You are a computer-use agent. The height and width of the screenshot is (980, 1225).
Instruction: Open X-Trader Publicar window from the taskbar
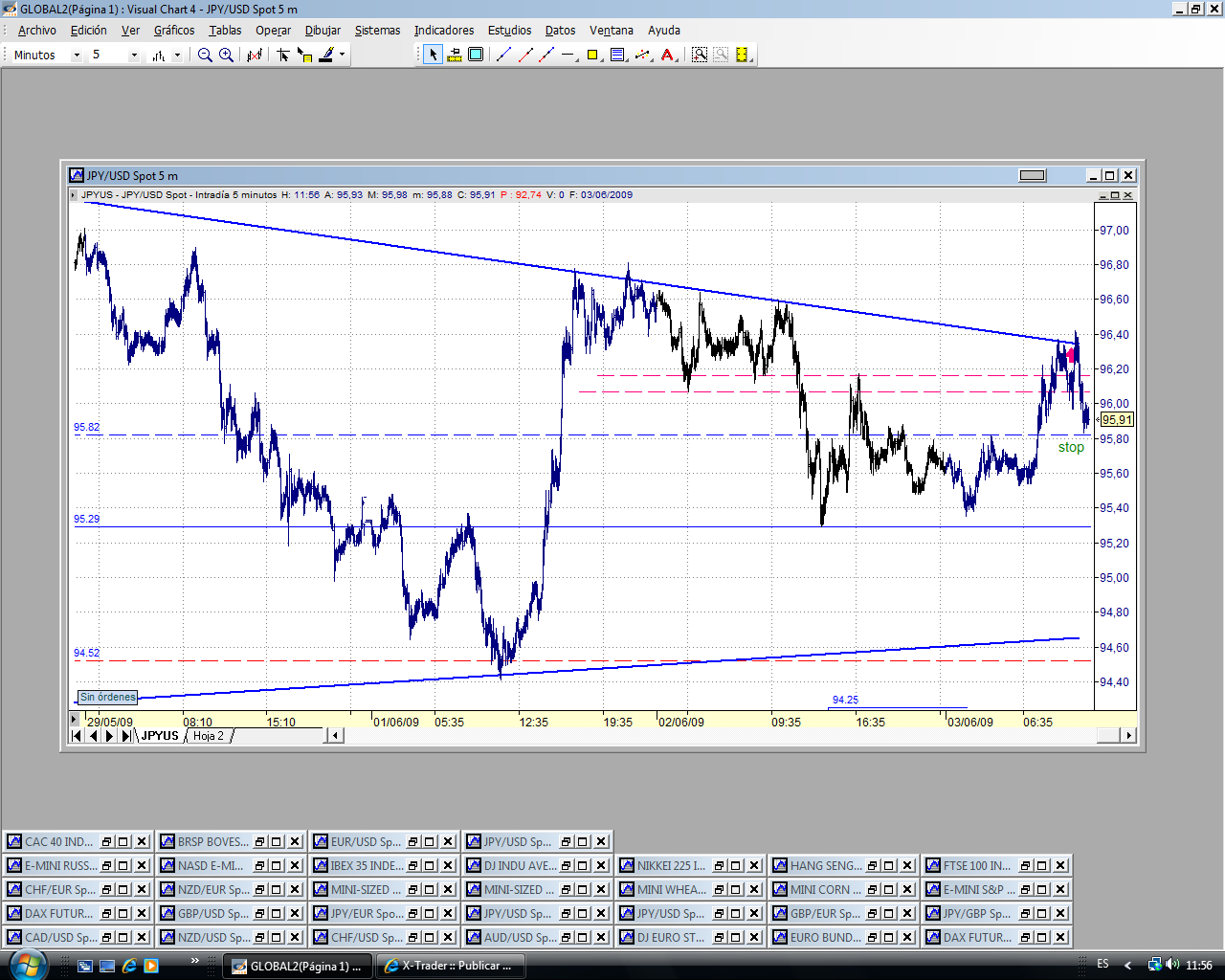(x=448, y=966)
